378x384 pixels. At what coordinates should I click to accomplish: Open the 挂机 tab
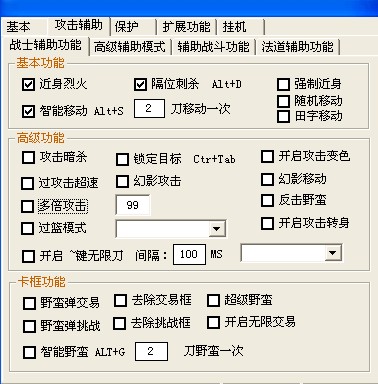pos(241,27)
